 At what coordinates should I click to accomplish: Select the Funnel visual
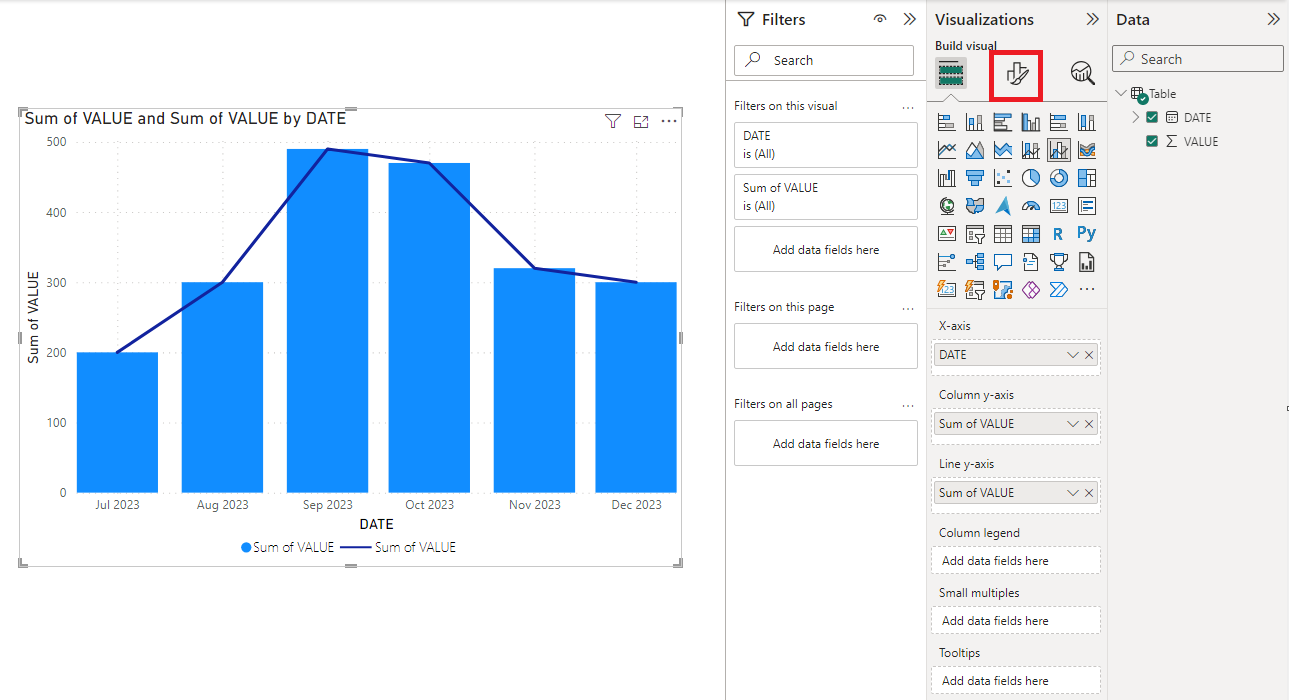[975, 179]
